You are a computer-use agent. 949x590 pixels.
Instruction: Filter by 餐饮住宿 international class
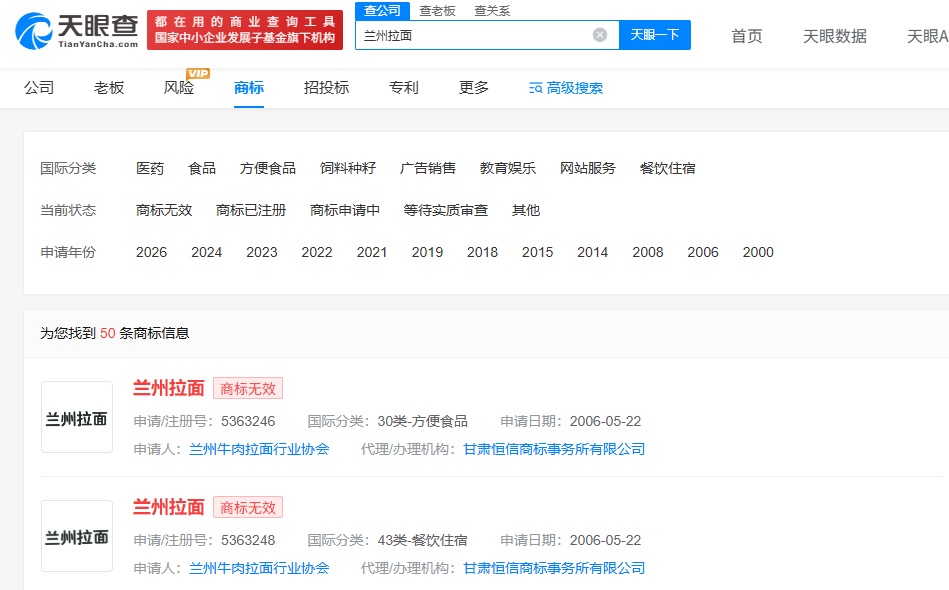668,168
